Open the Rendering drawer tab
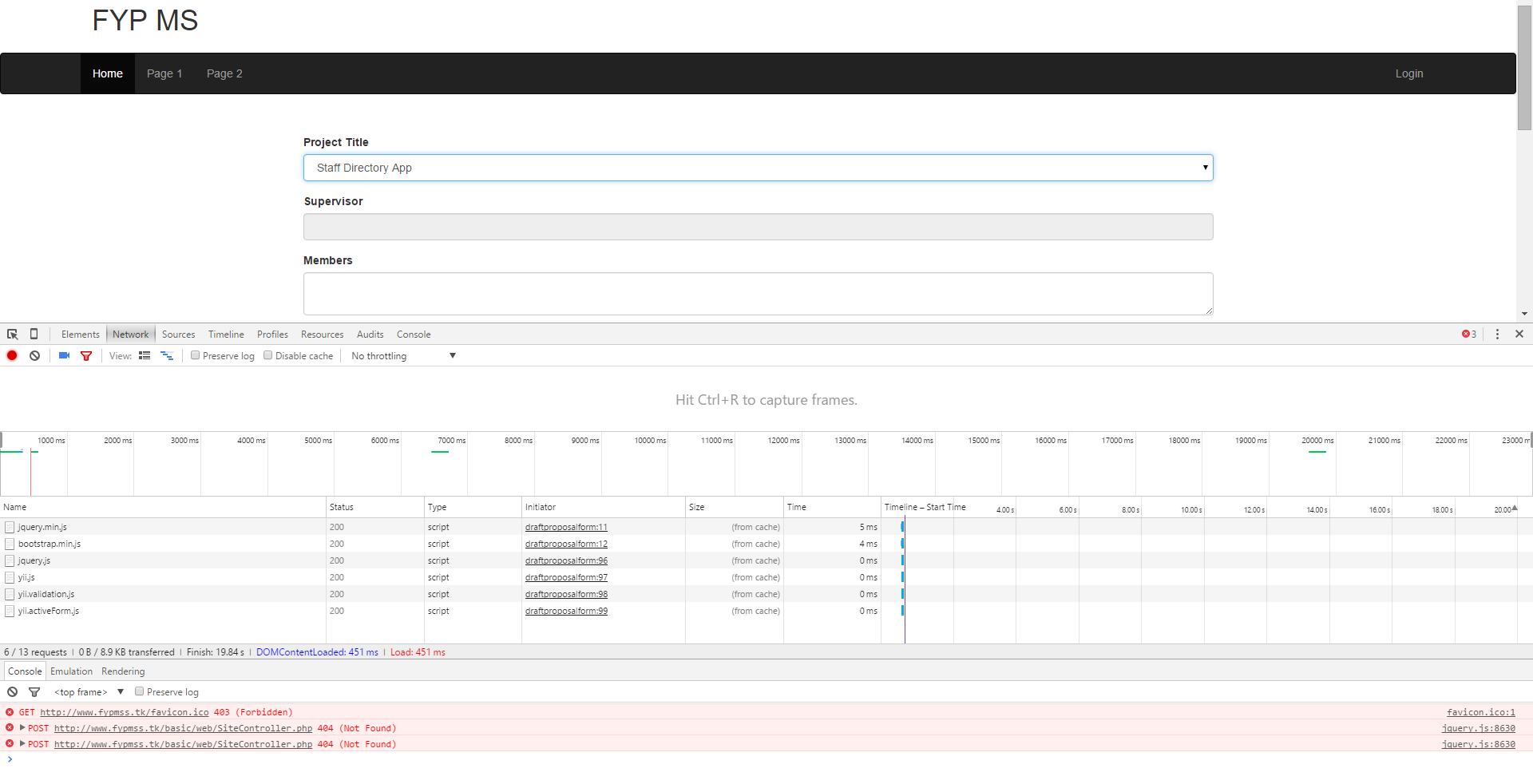Viewport: 1533px width, 784px height. 123,671
